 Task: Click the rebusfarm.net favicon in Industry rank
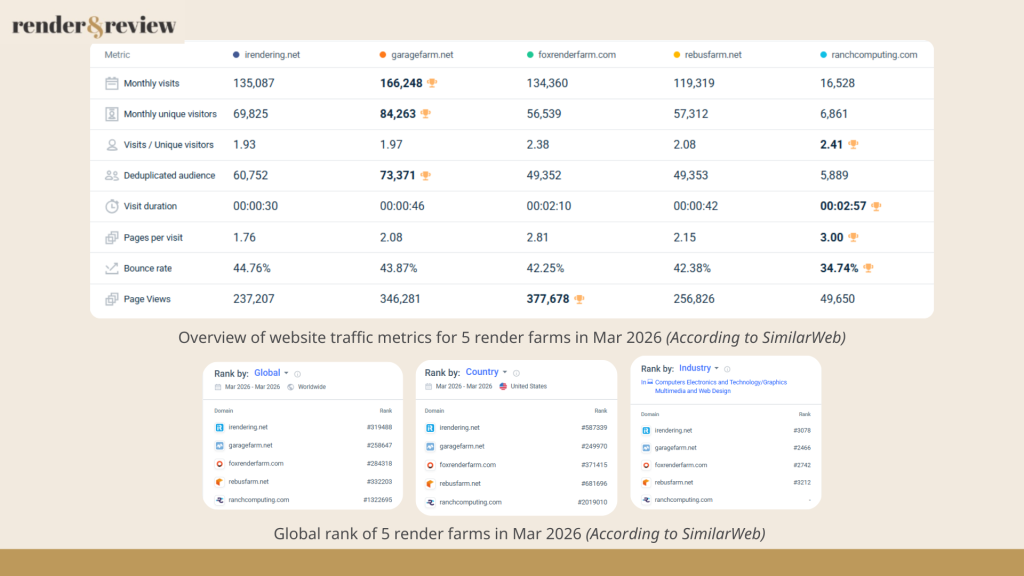(x=646, y=482)
